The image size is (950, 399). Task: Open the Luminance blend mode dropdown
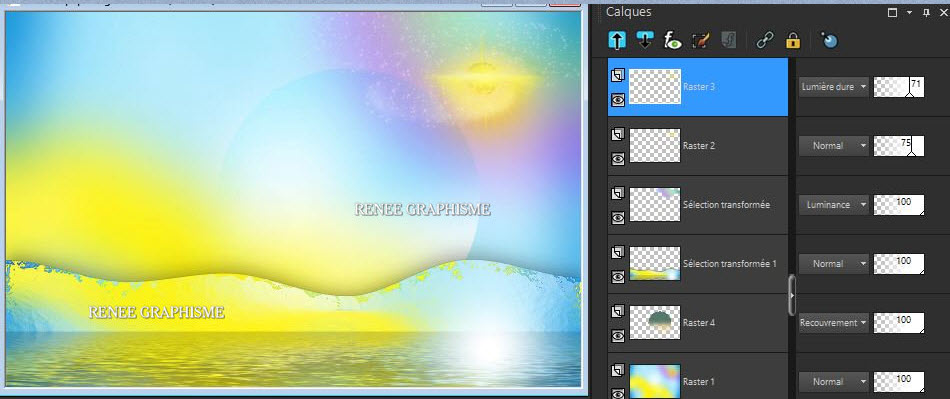point(833,205)
